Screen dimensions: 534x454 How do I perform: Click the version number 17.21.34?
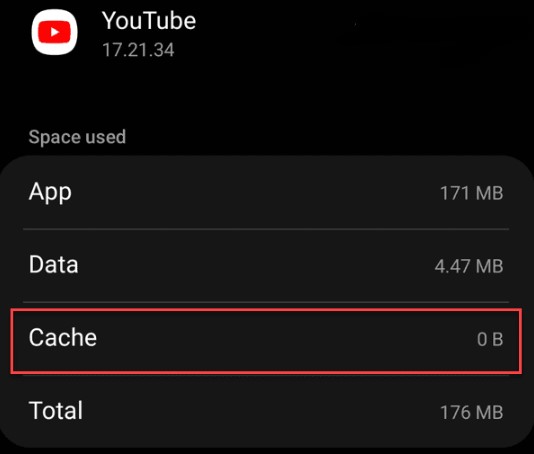[138, 50]
